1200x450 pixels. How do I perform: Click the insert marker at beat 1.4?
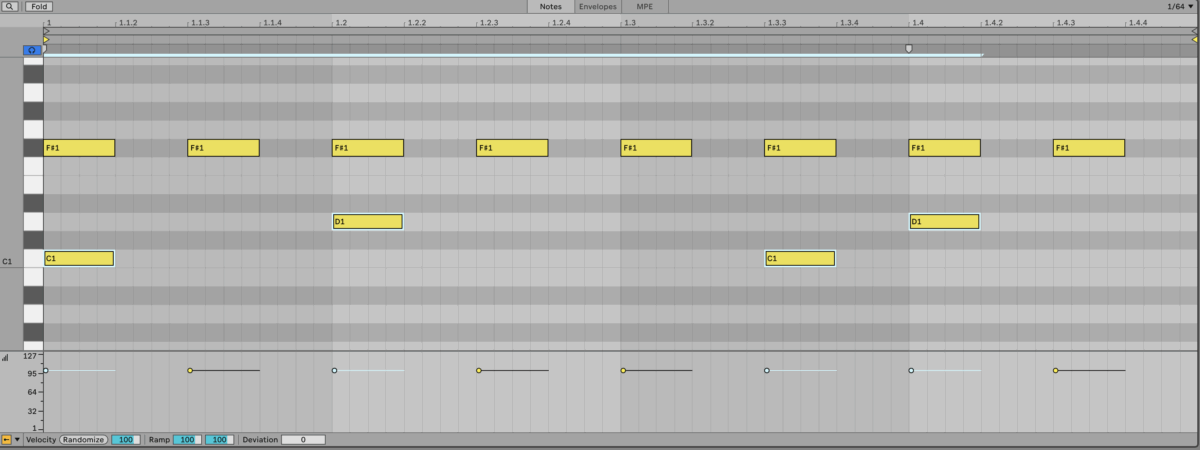tap(908, 48)
